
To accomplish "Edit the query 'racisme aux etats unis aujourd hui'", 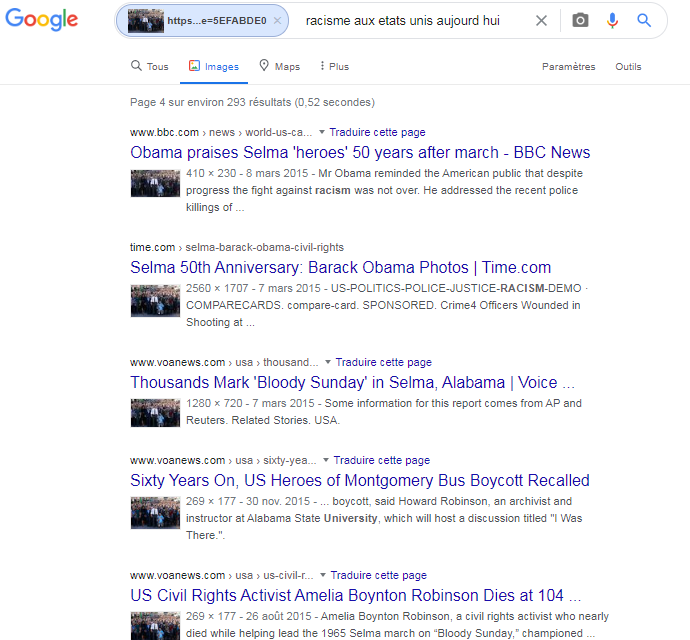I will click(x=403, y=21).
